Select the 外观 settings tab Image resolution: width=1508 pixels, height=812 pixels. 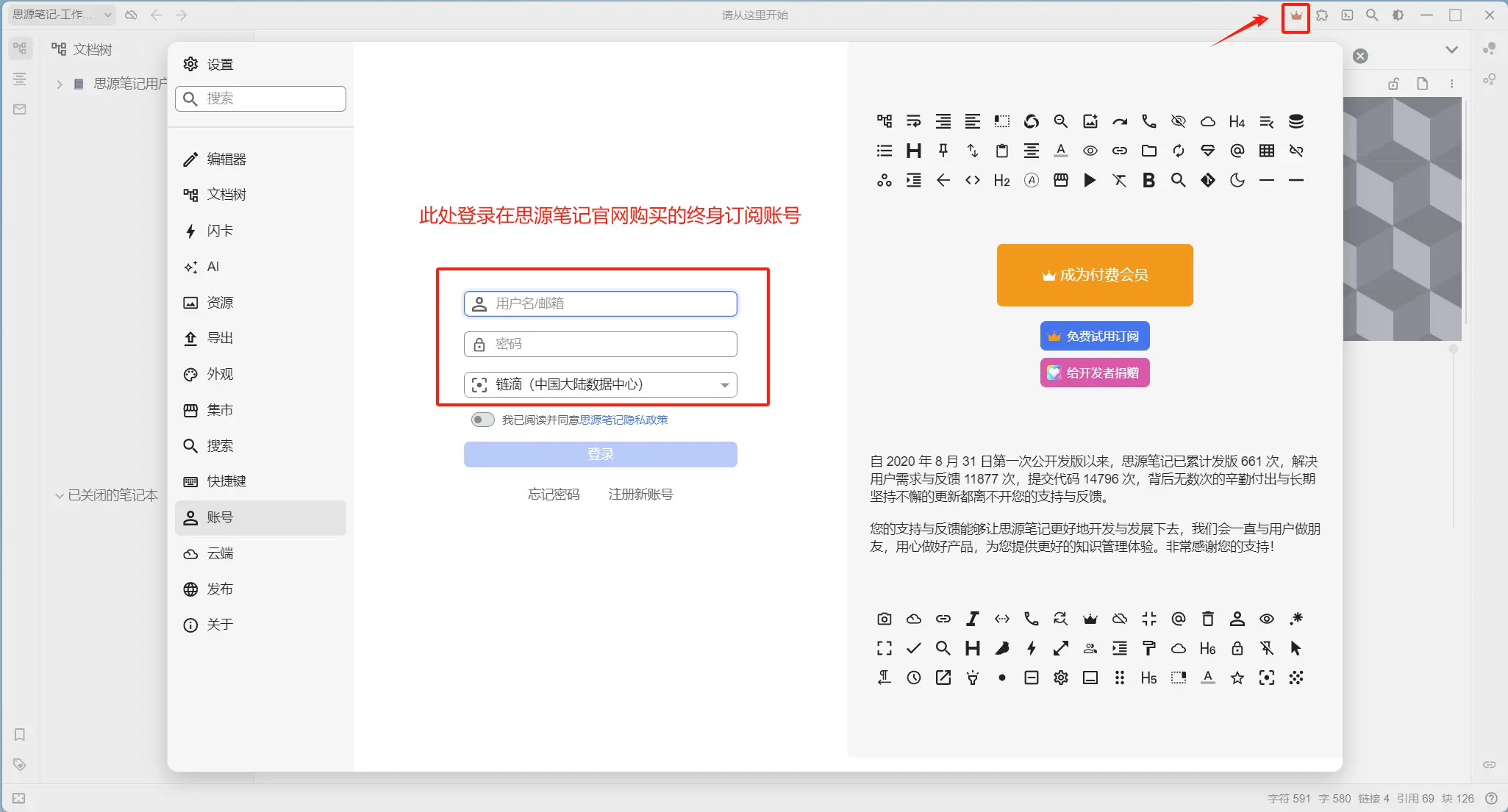pyautogui.click(x=260, y=374)
